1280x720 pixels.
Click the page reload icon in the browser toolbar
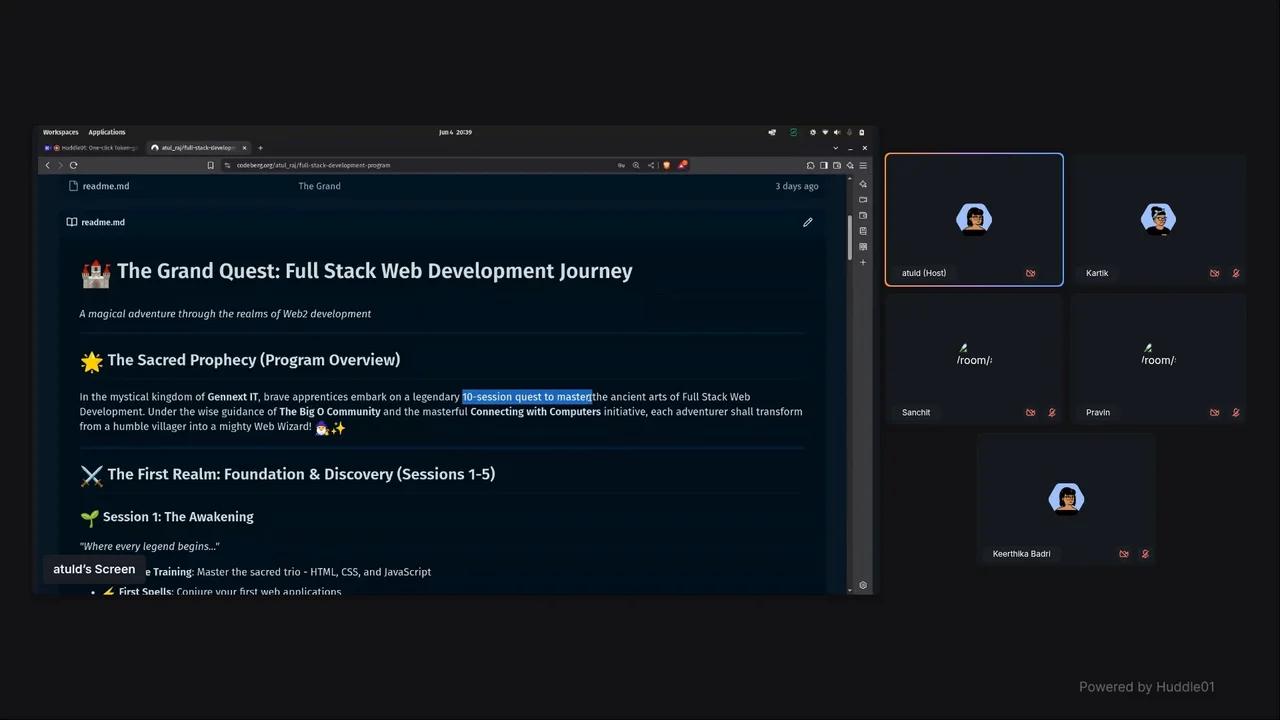coord(74,165)
